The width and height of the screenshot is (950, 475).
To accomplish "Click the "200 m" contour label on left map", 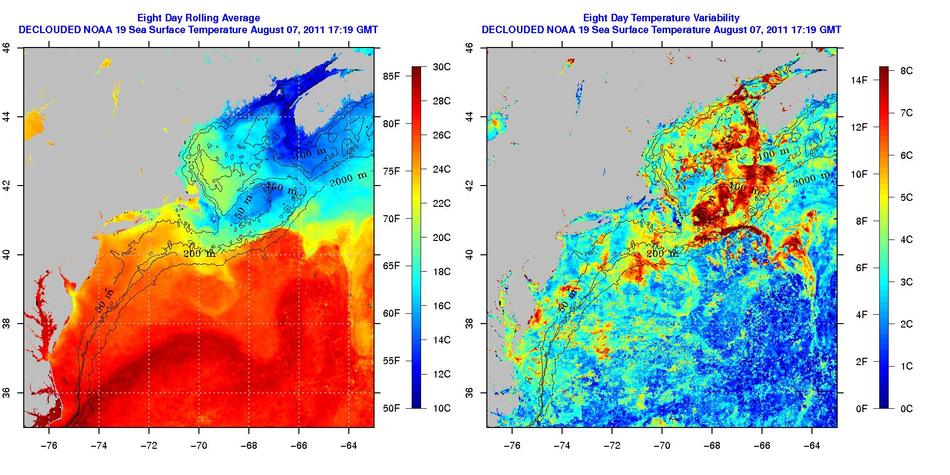I will click(x=199, y=253).
